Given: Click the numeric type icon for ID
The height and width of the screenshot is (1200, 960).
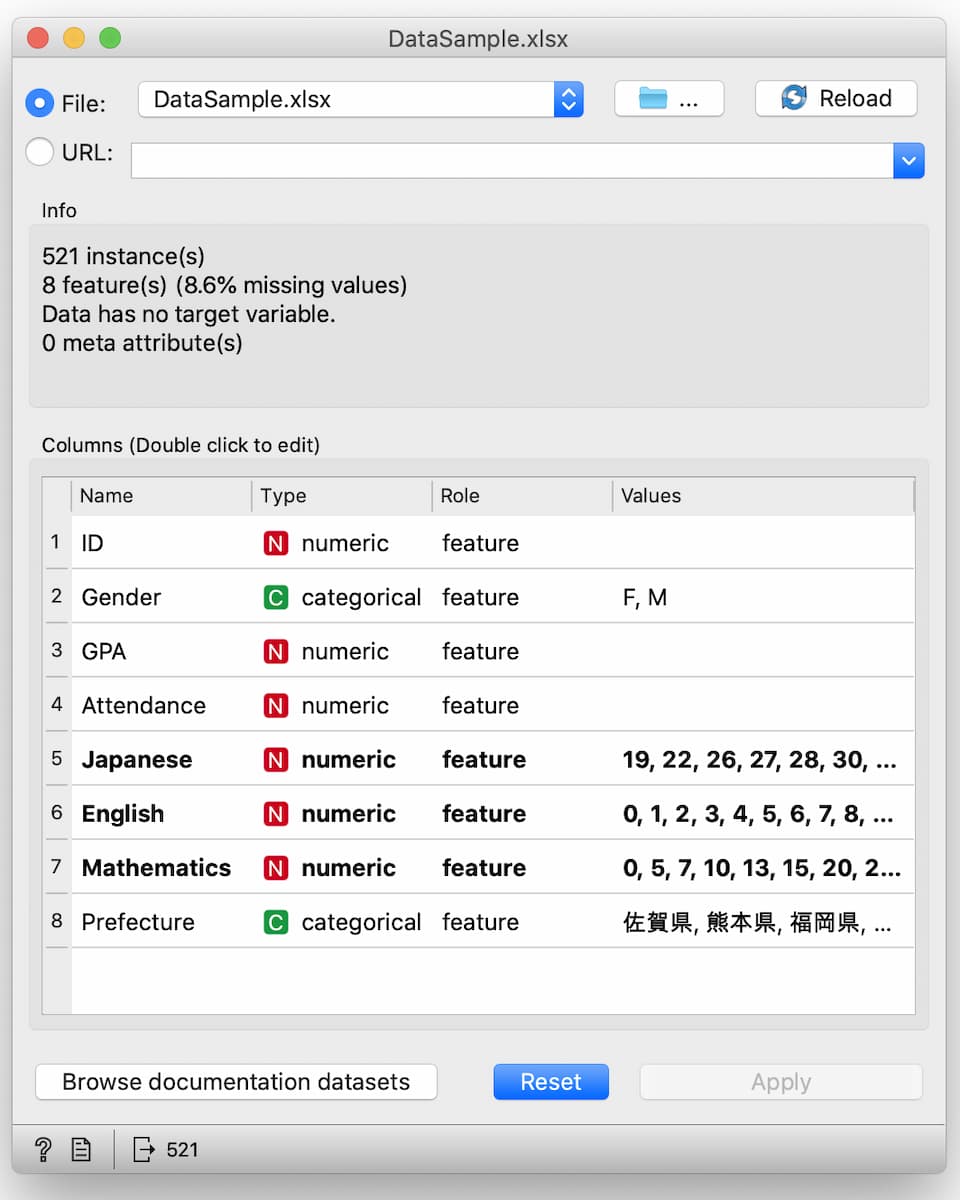Looking at the screenshot, I should [275, 544].
